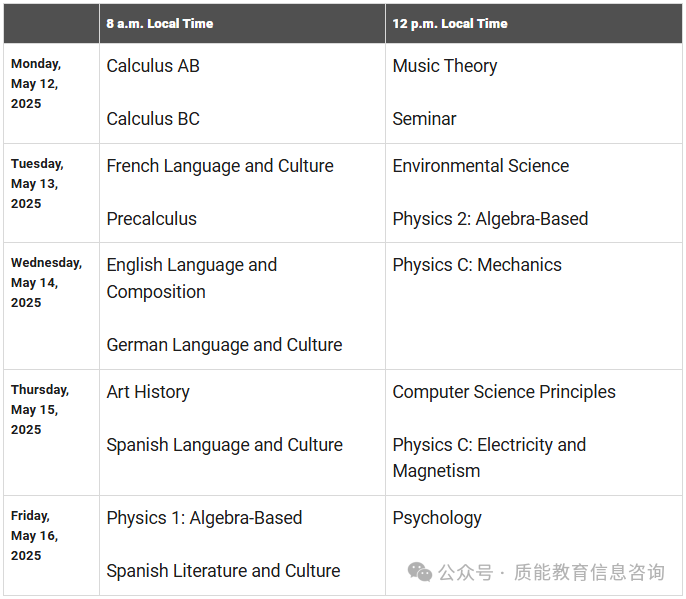Viewport: 686px width, 599px height.
Task: Click the Psychology exam entry
Action: (437, 518)
